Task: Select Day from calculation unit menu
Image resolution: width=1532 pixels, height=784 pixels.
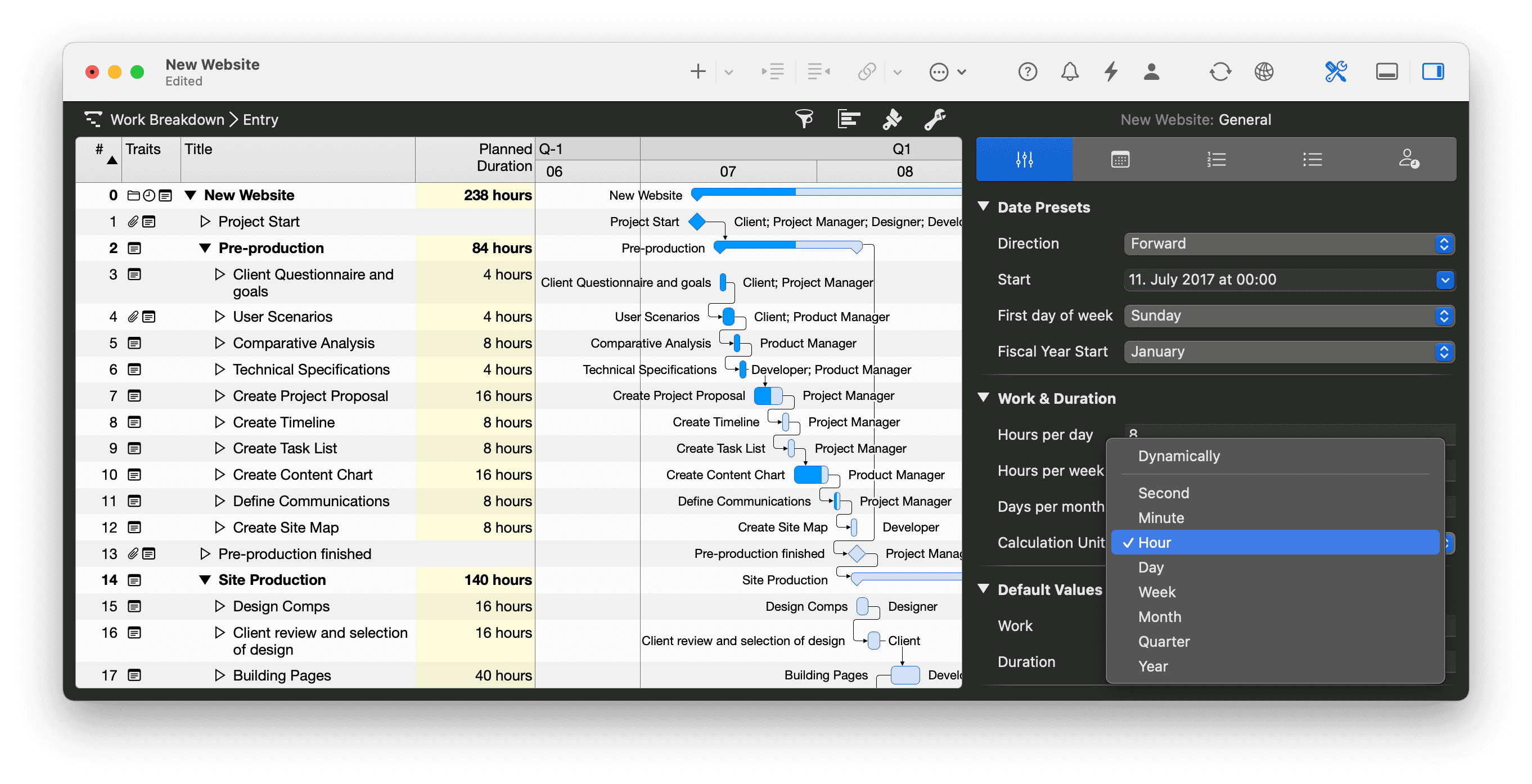Action: click(1150, 567)
